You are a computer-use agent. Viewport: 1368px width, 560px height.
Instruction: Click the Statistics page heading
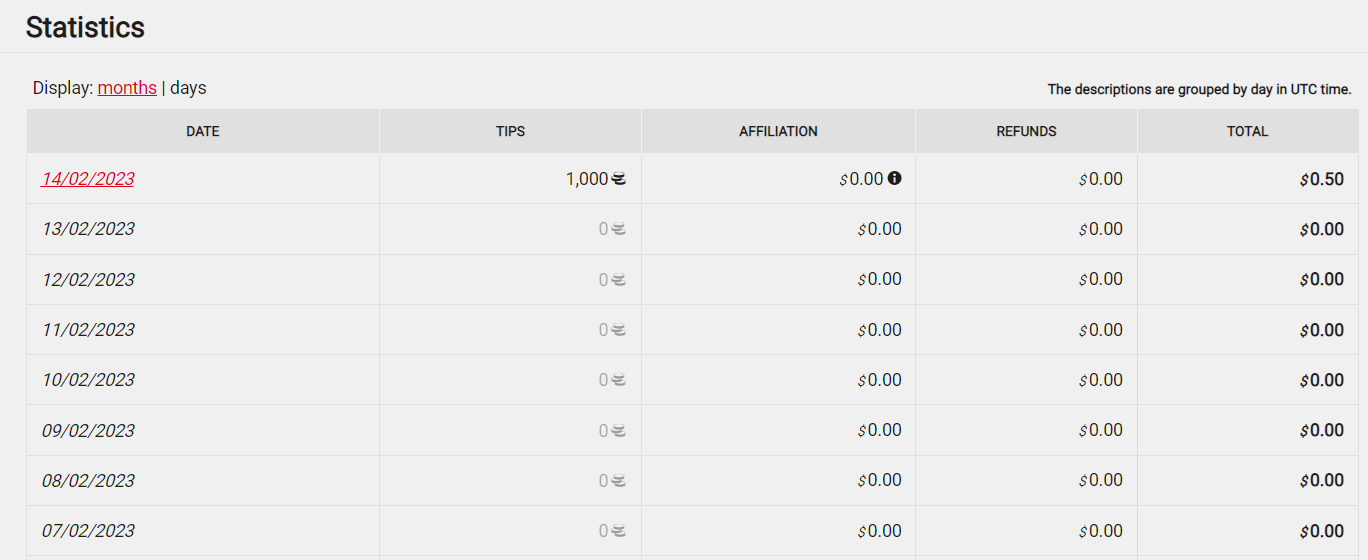(85, 27)
